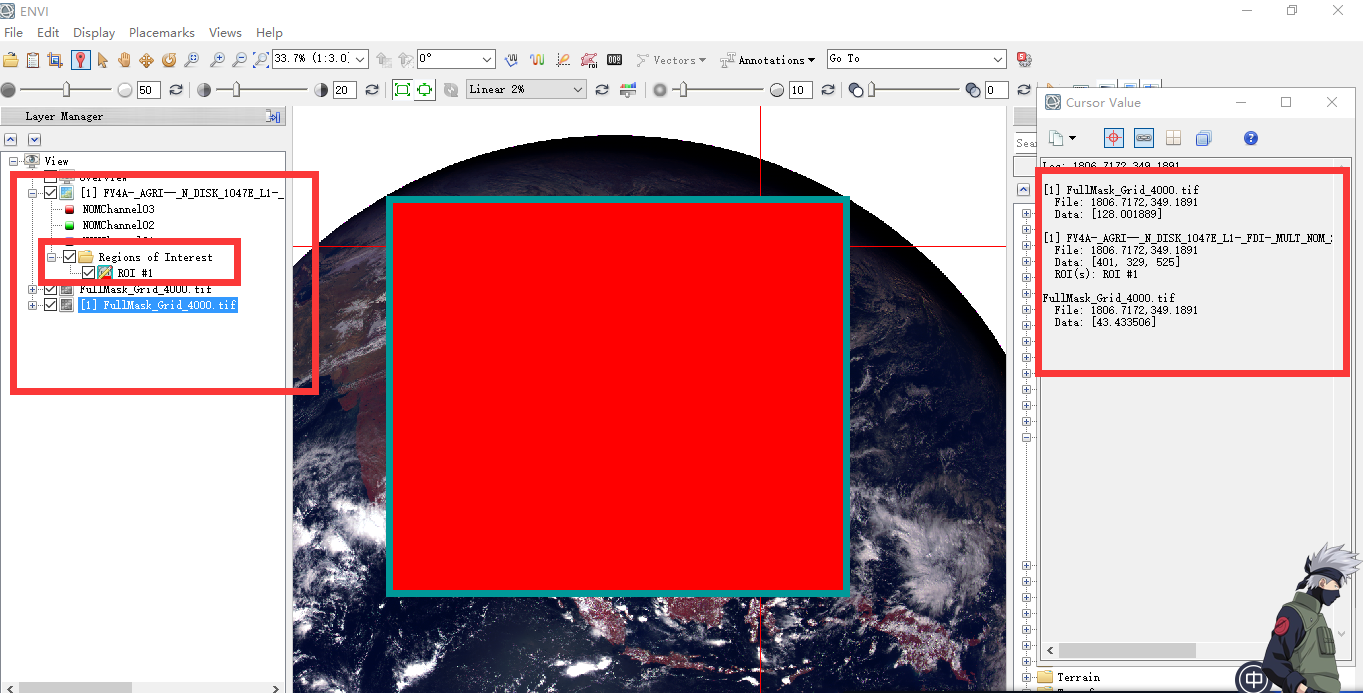
Task: Toggle the Cursor Value pin tool
Action: click(81, 60)
